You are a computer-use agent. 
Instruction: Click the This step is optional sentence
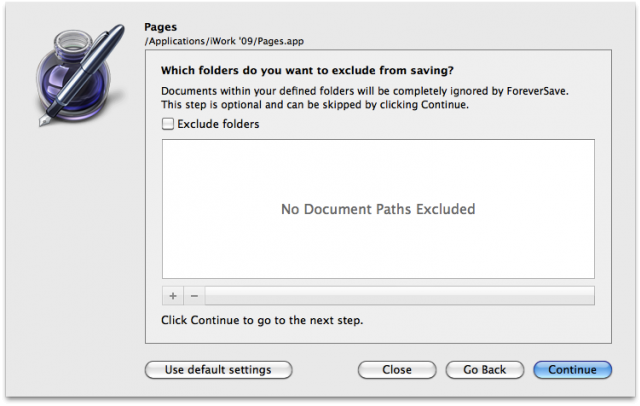click(x=315, y=105)
